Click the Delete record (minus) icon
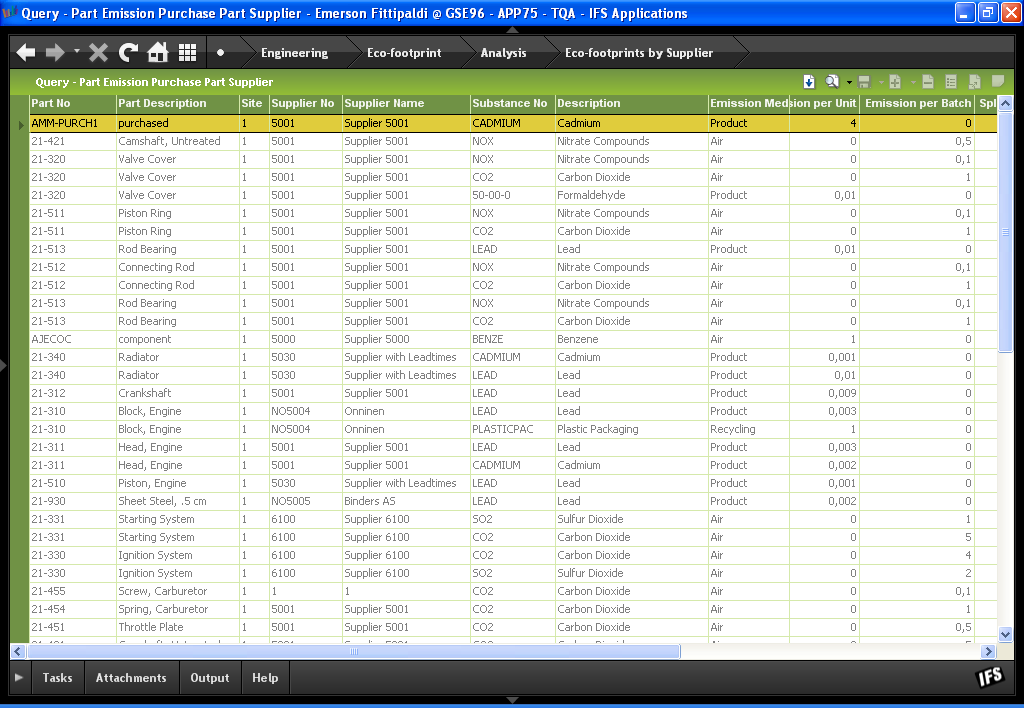The image size is (1024, 708). click(928, 82)
